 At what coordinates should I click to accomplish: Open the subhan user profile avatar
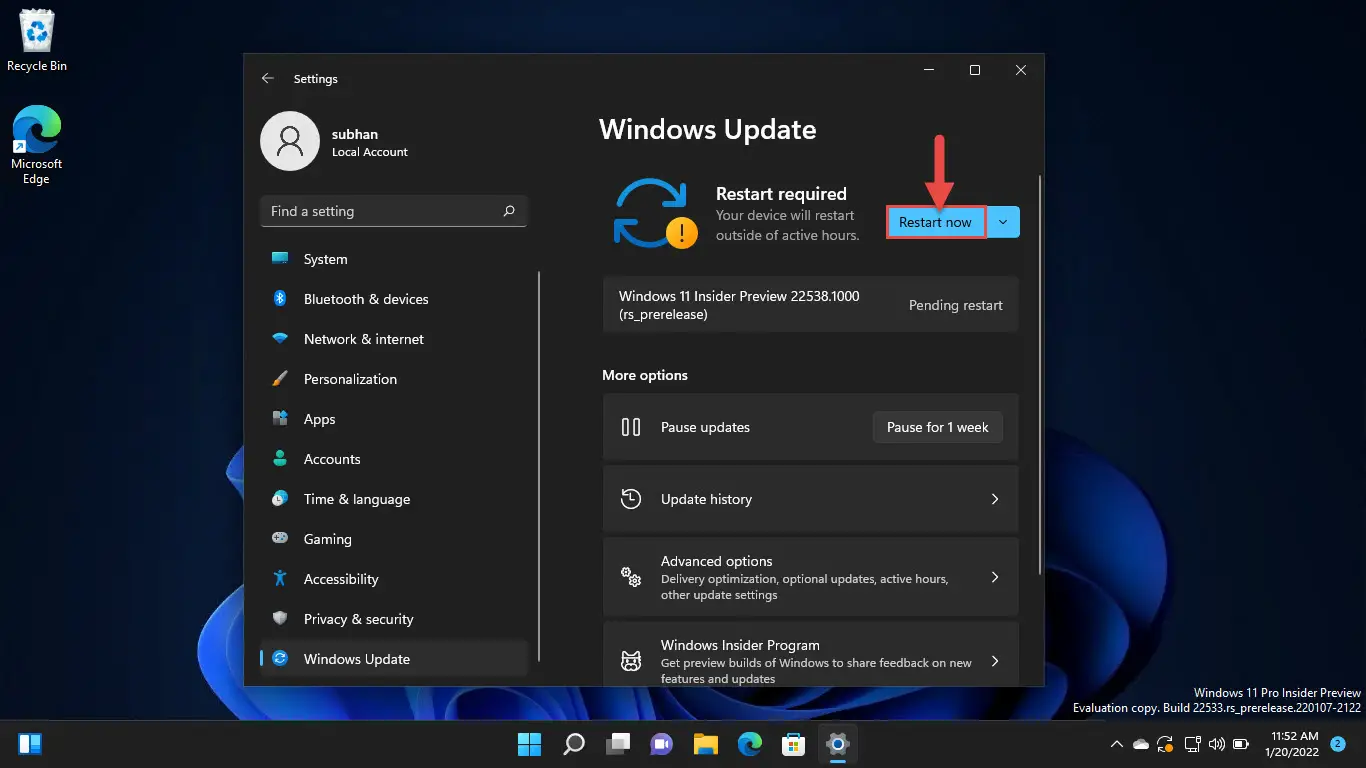click(290, 141)
